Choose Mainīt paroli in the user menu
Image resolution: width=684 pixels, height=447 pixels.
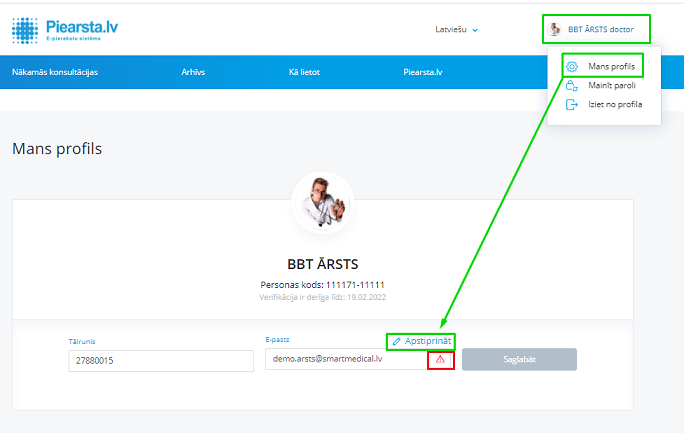(x=613, y=86)
